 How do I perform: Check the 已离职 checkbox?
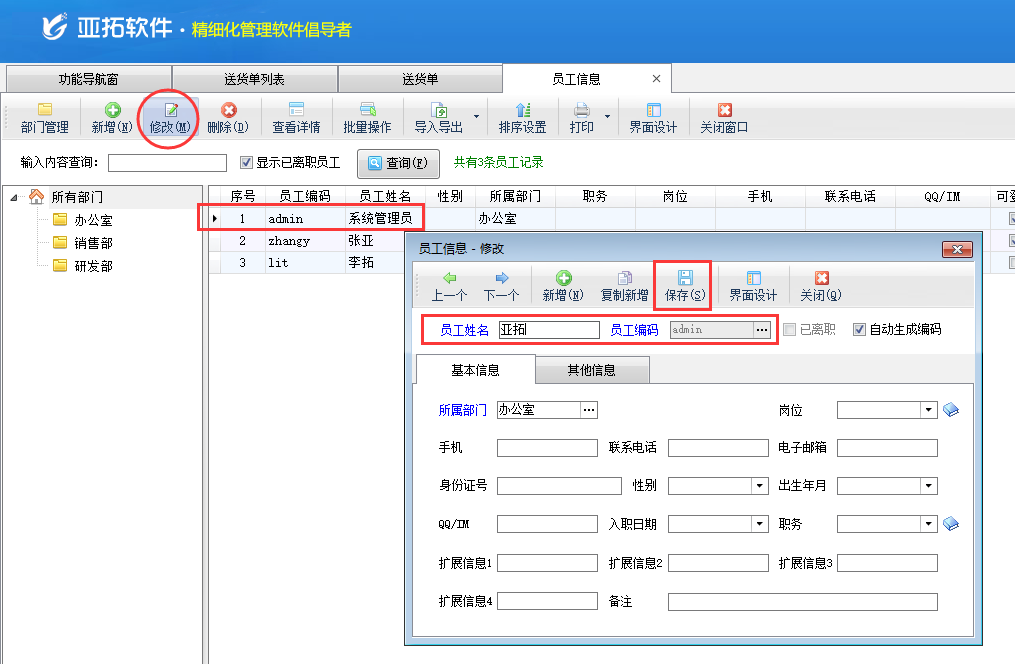[790, 329]
